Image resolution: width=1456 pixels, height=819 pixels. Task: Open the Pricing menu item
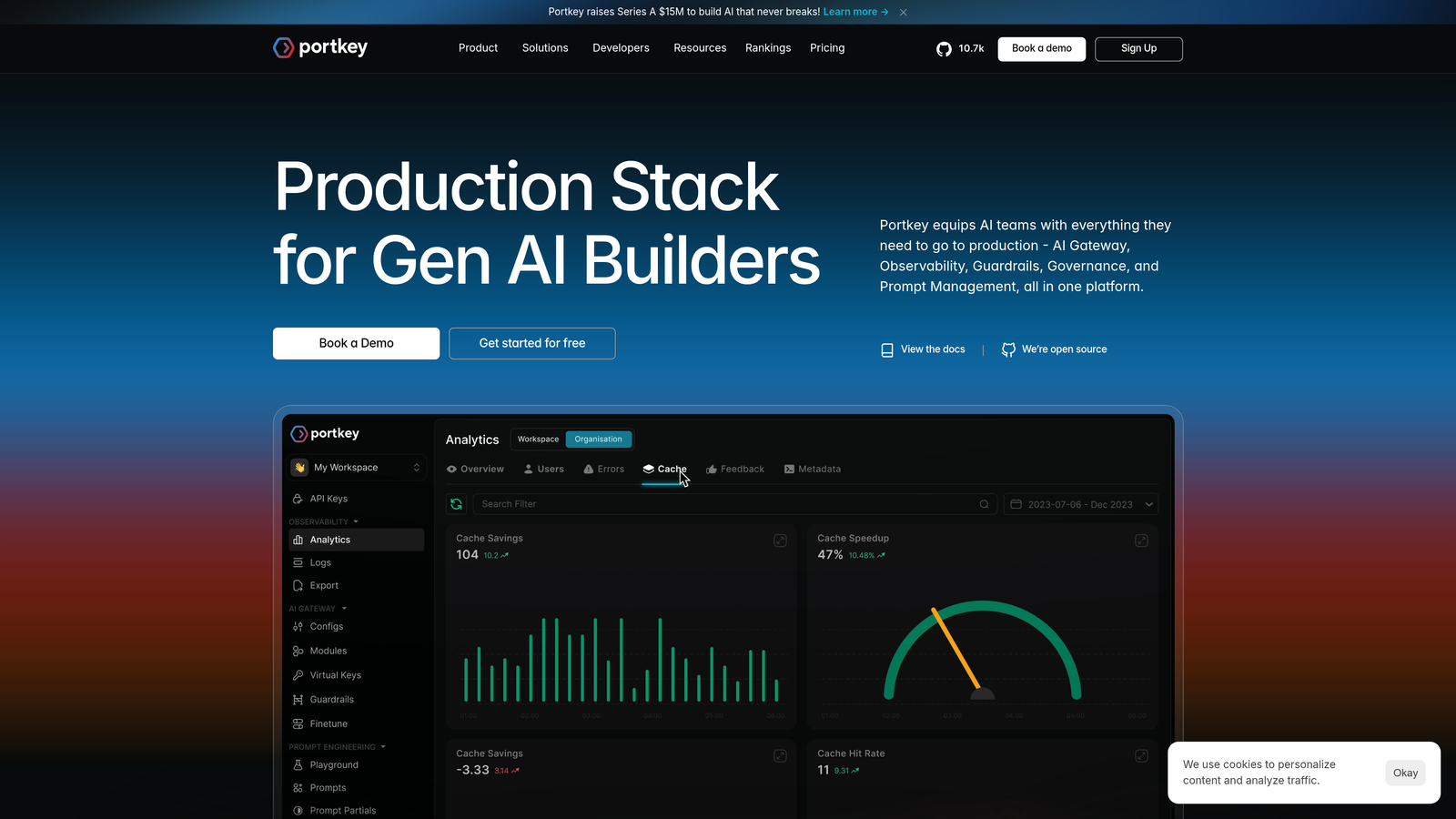[x=827, y=47]
